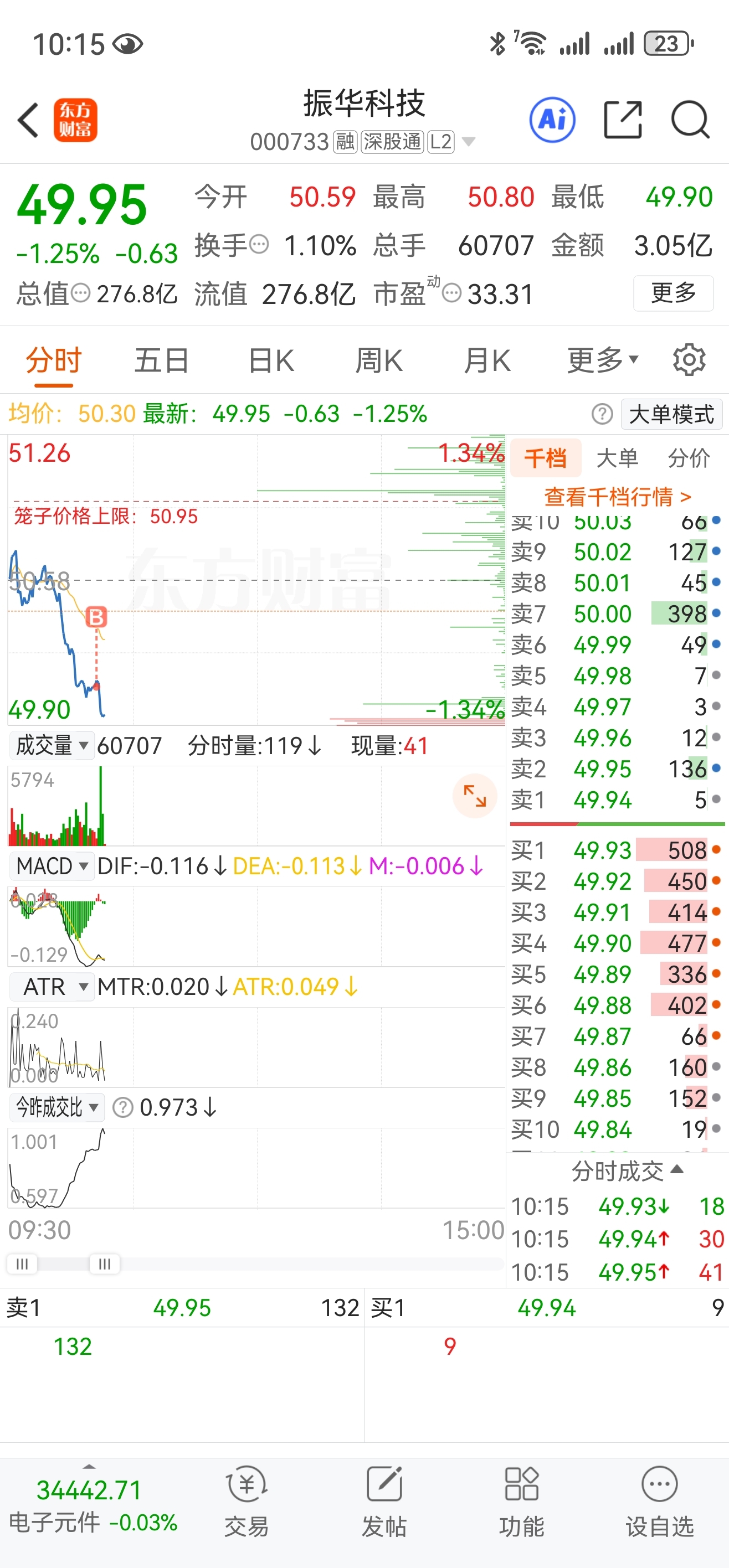The image size is (729, 1568).
Task: Tap the battery indicator
Action: (x=669, y=44)
